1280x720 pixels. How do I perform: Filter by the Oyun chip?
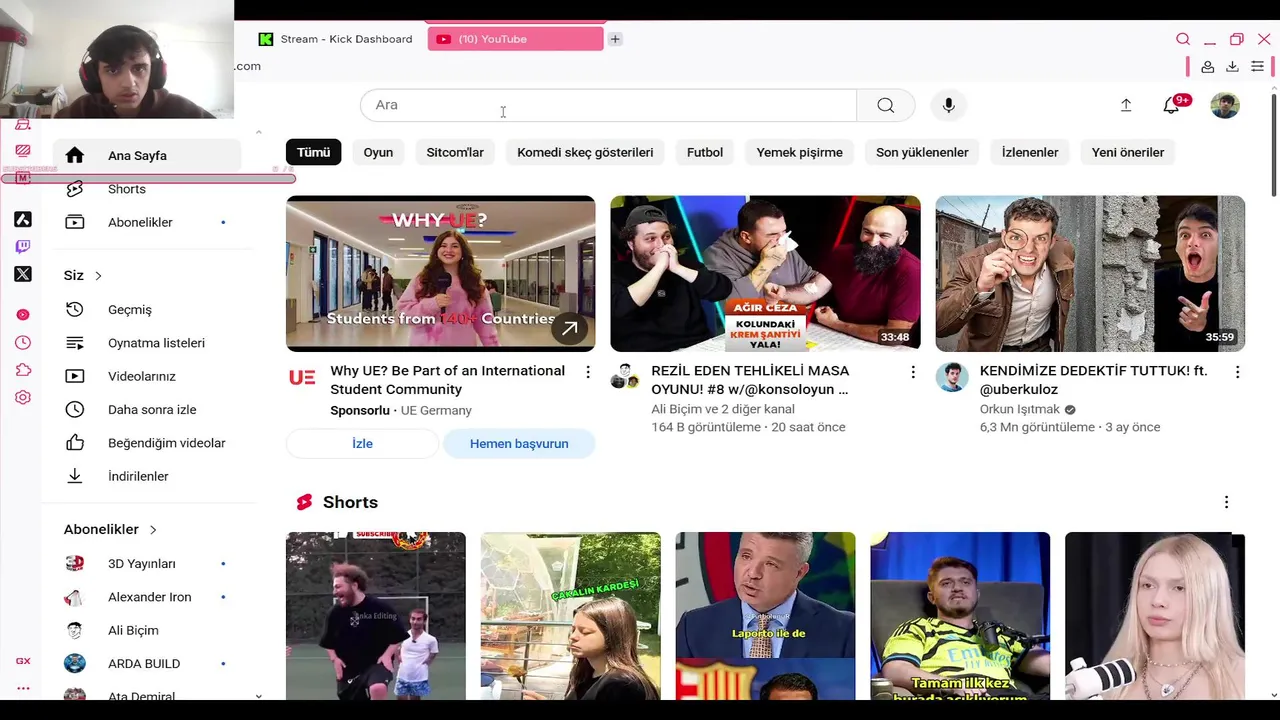click(x=378, y=152)
